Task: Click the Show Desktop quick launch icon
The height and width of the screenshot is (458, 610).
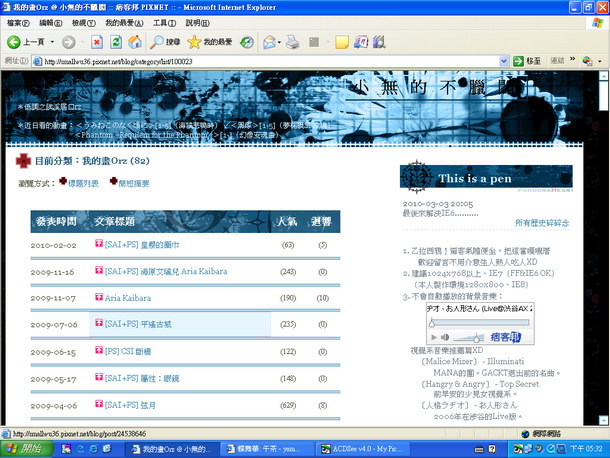Action: (x=107, y=449)
